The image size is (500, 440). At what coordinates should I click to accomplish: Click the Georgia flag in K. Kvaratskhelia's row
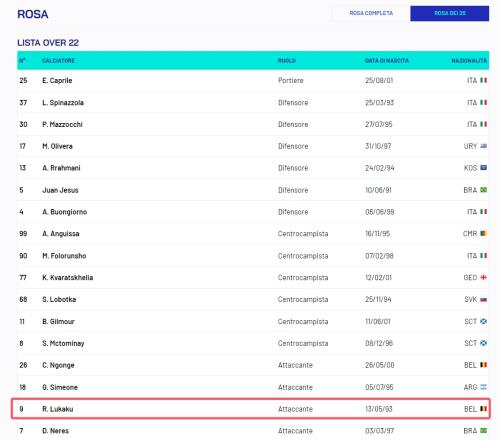pyautogui.click(x=483, y=277)
